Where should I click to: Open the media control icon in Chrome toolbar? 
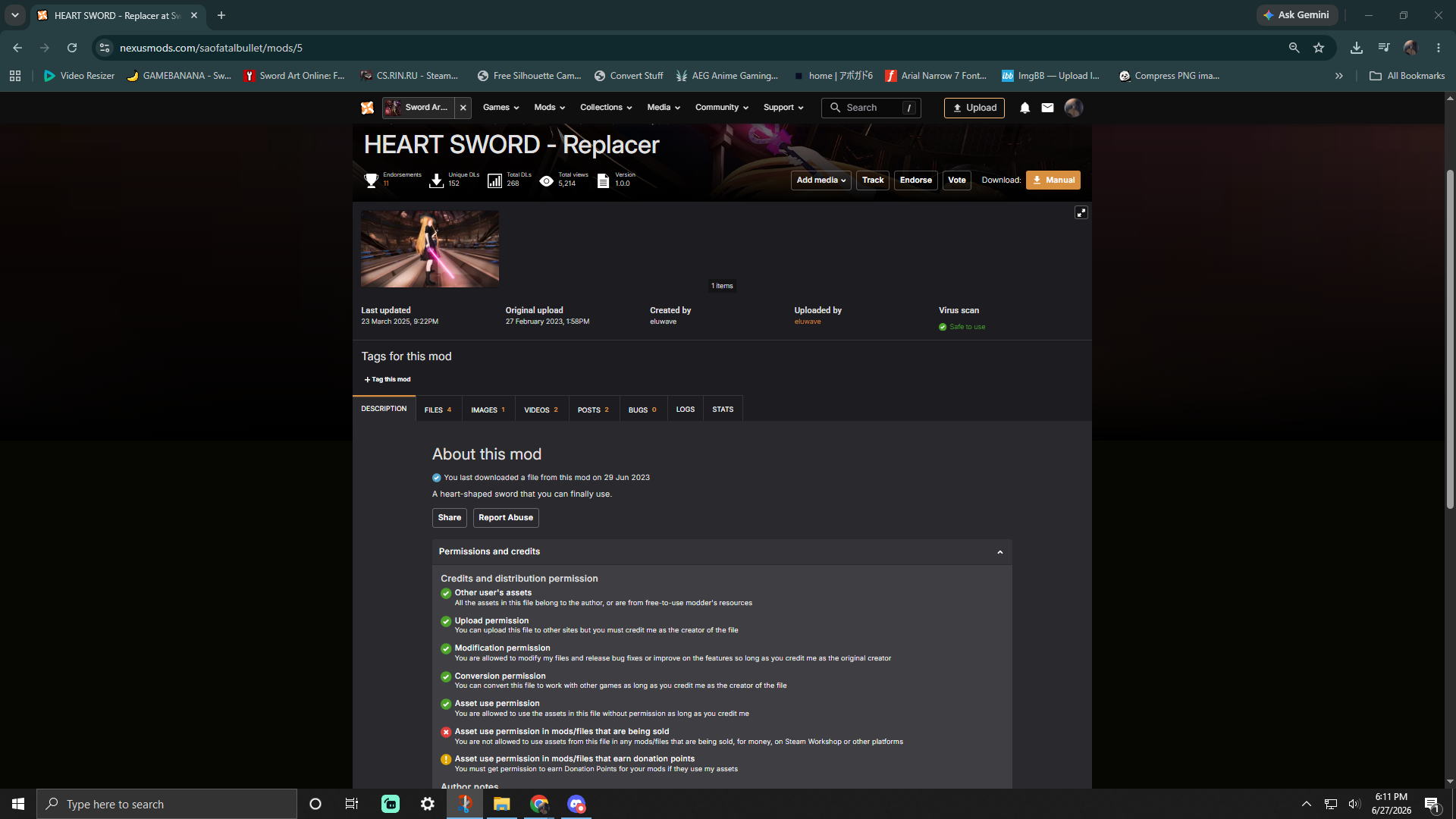[1384, 48]
